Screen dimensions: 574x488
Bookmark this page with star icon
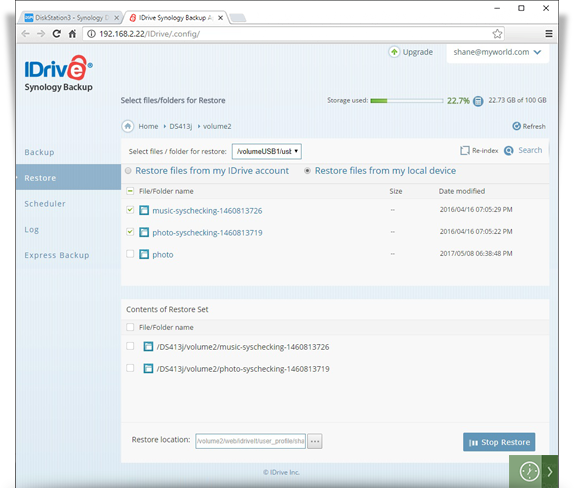[x=497, y=34]
